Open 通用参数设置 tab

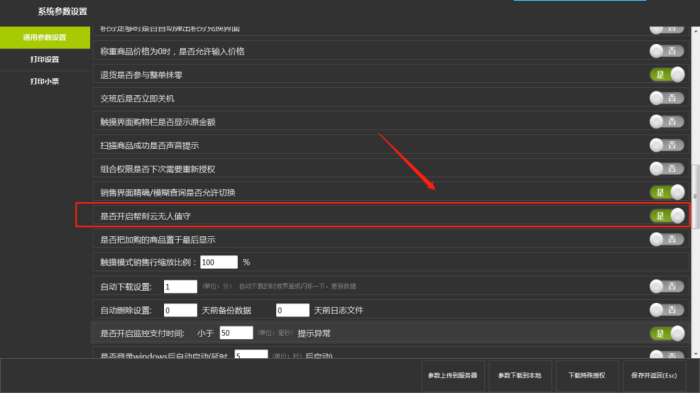[x=45, y=38]
